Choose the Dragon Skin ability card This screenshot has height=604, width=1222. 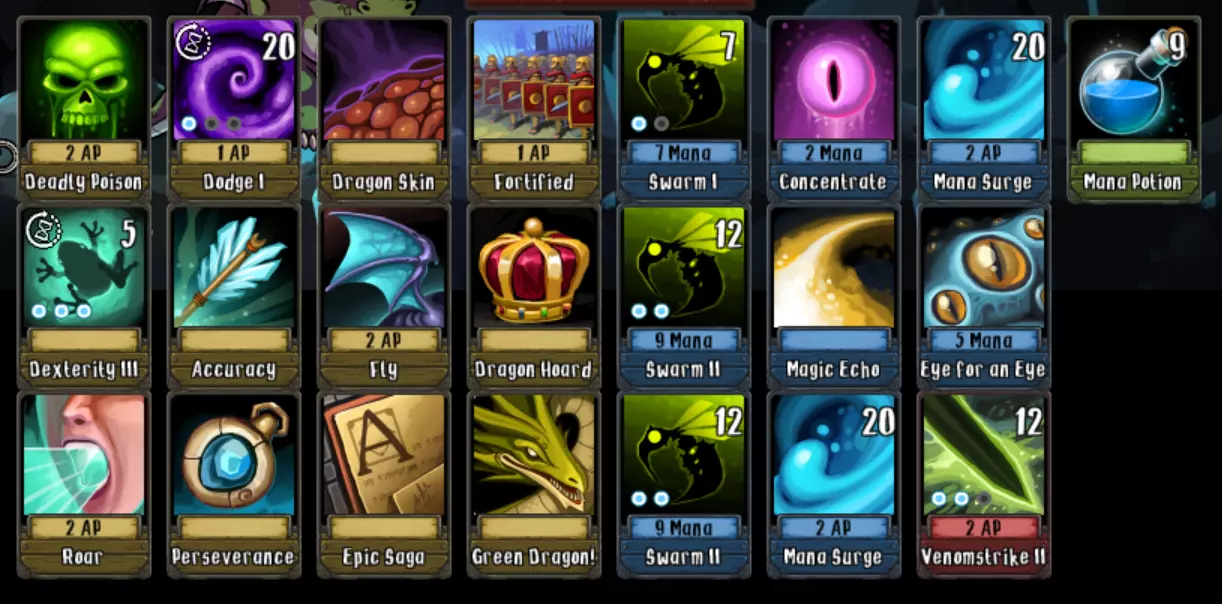[383, 109]
